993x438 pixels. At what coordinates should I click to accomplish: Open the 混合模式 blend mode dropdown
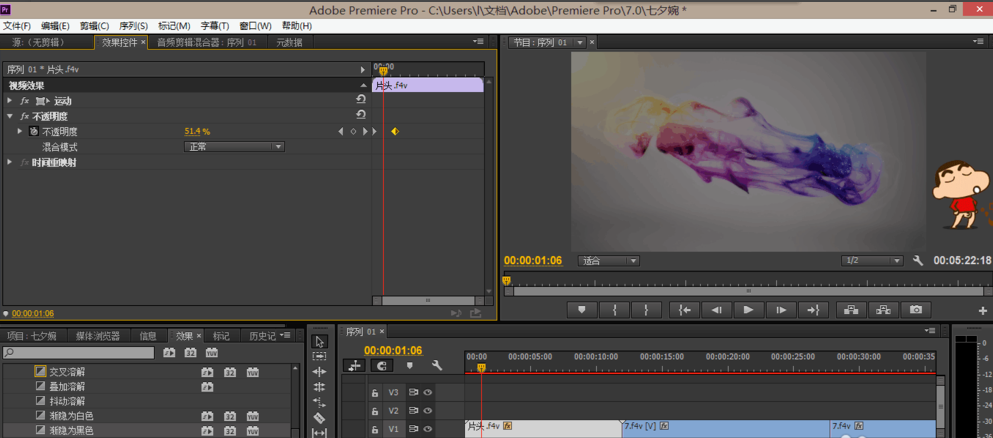[x=235, y=147]
